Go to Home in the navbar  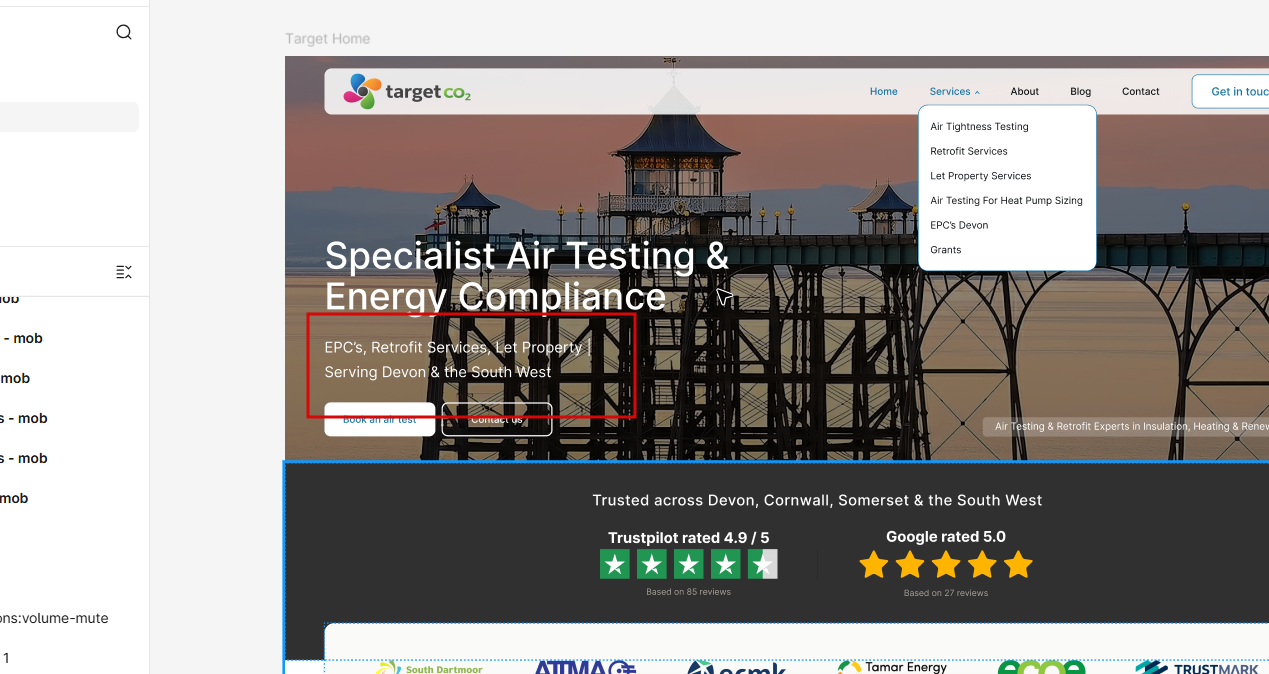pyautogui.click(x=883, y=91)
